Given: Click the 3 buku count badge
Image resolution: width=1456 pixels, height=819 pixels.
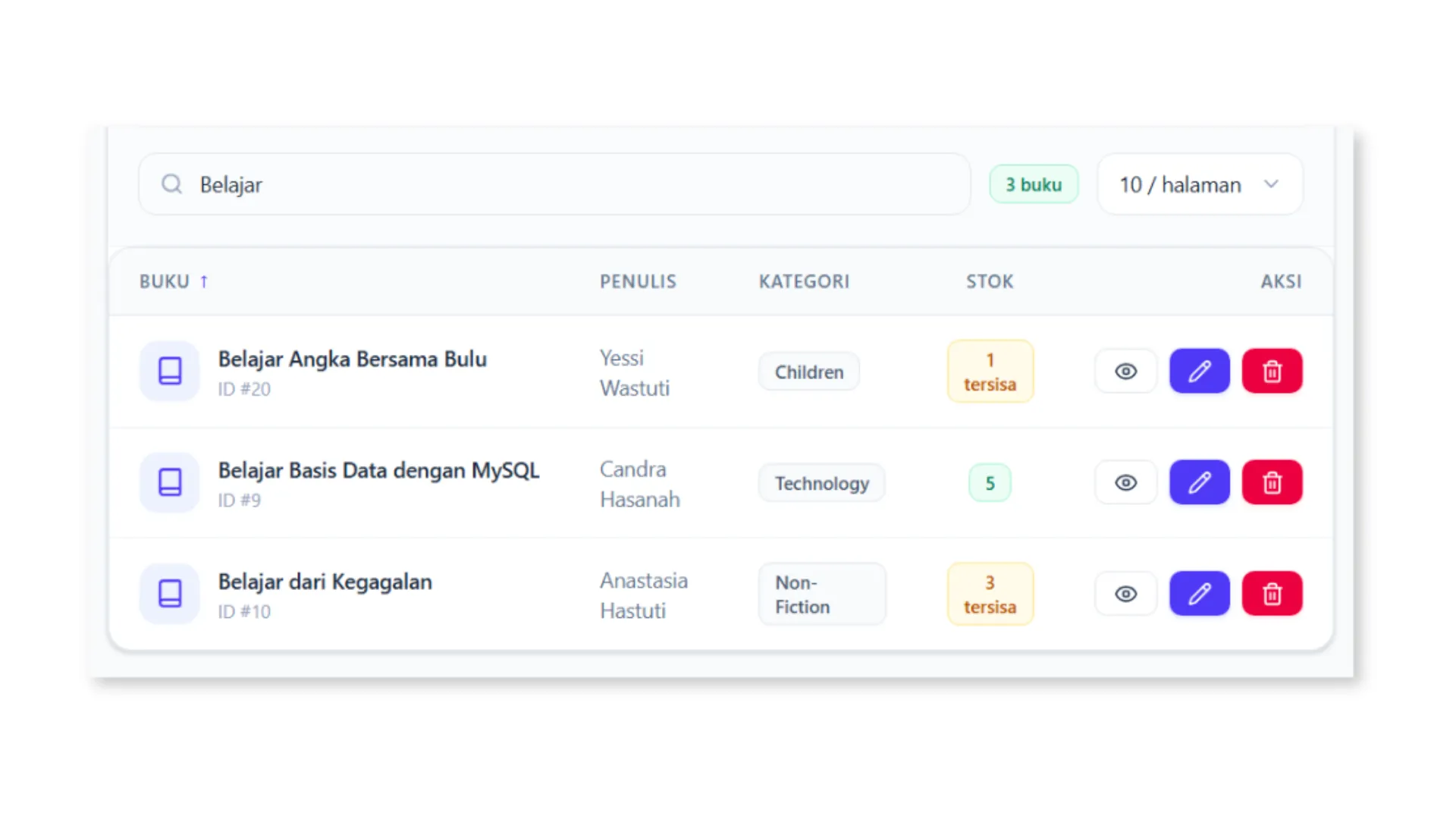Looking at the screenshot, I should click(1034, 184).
